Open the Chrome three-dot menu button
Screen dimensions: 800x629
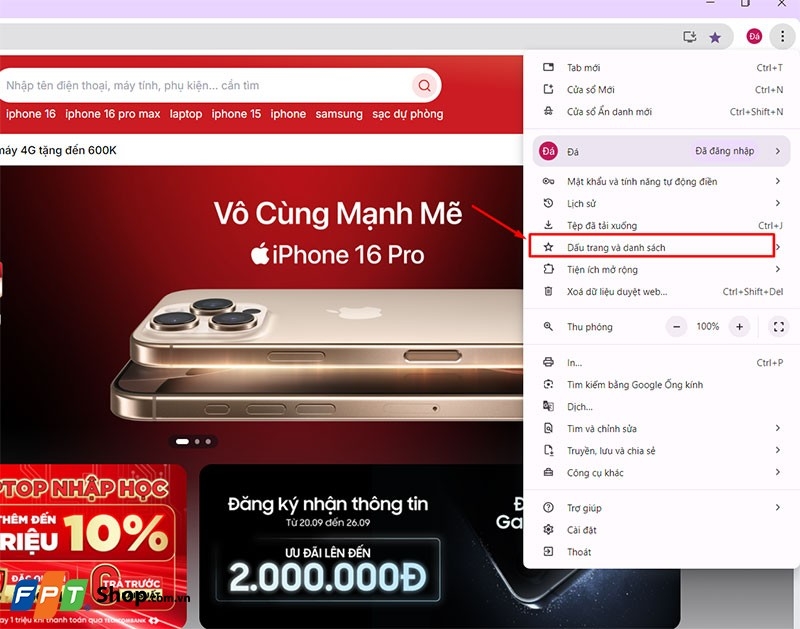click(x=782, y=36)
